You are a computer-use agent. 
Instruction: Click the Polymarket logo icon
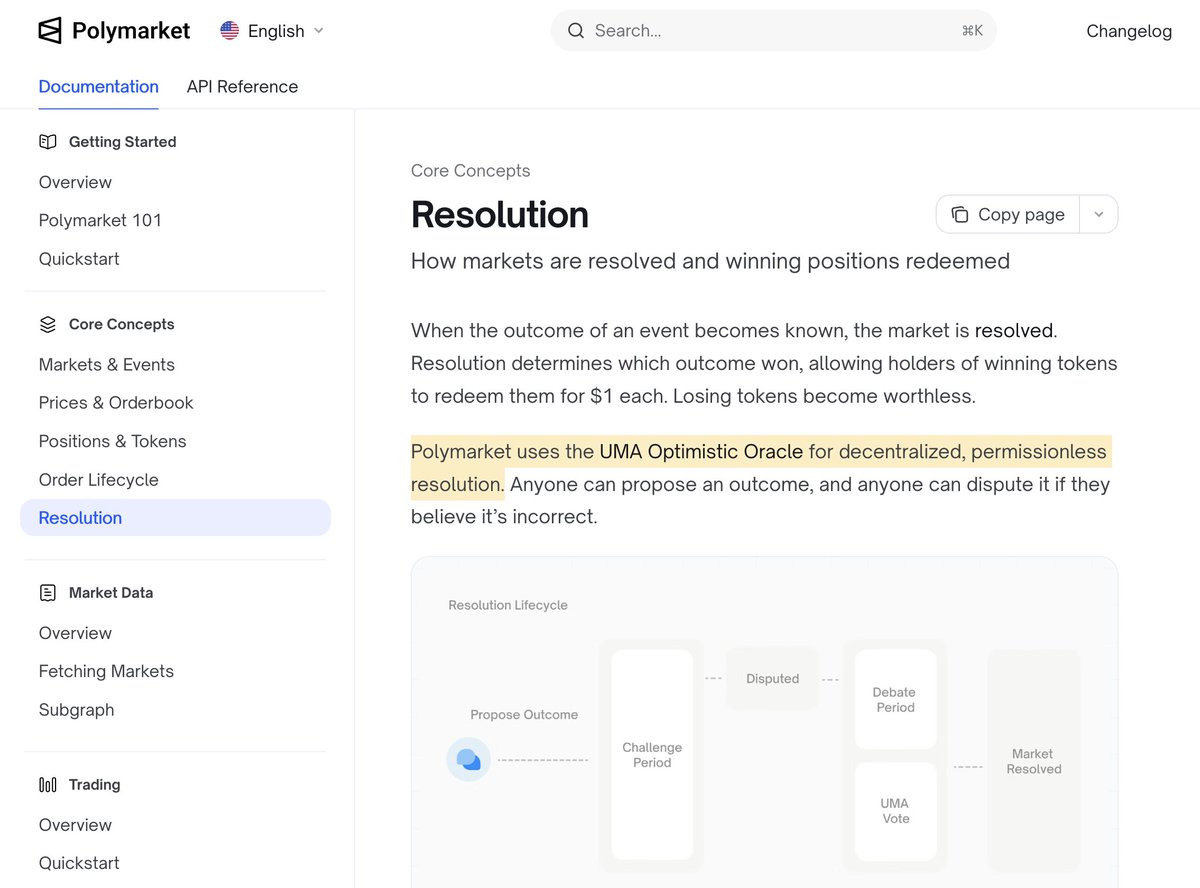pyautogui.click(x=50, y=31)
